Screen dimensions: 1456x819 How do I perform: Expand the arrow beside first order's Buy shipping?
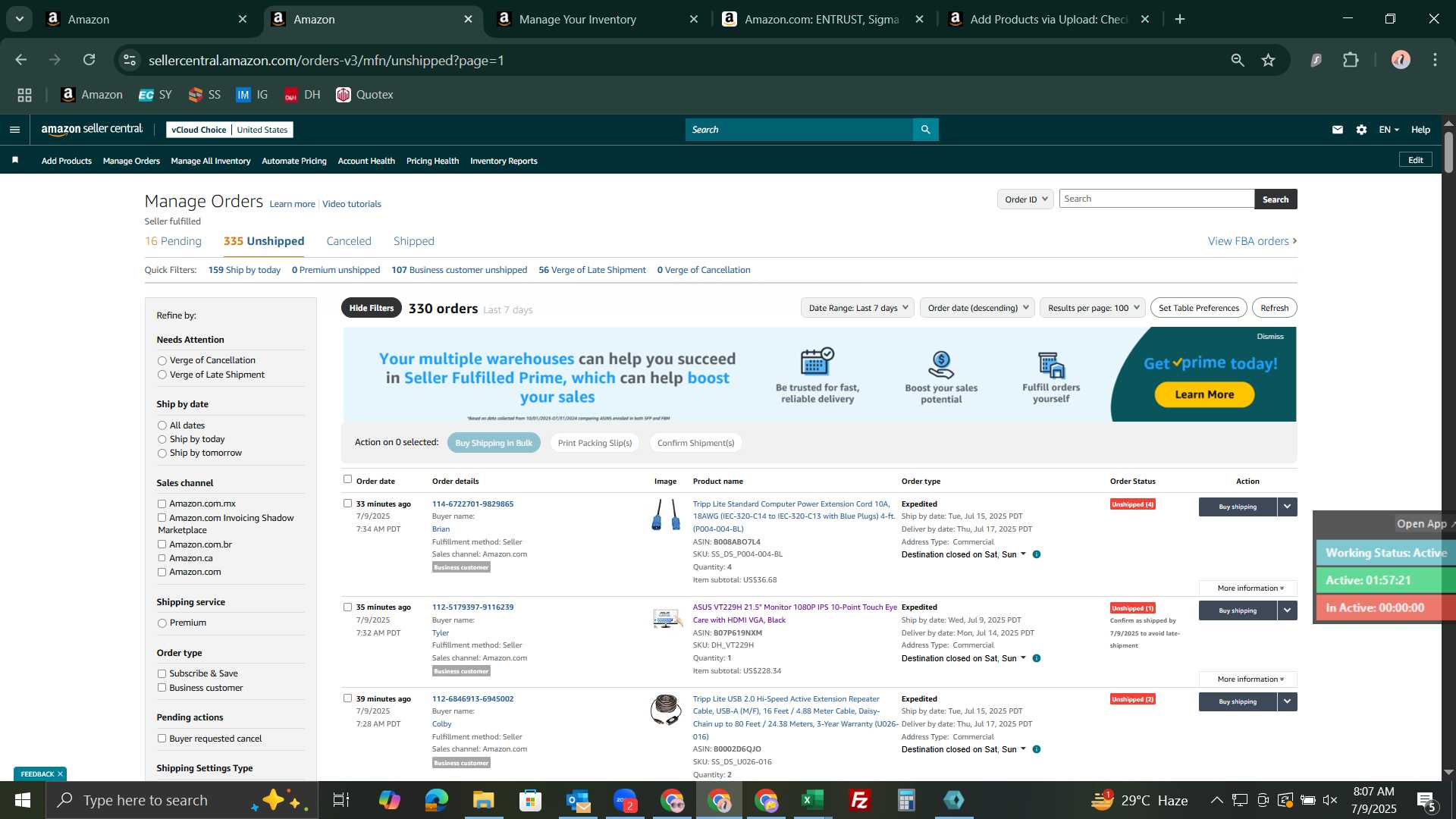click(x=1287, y=507)
